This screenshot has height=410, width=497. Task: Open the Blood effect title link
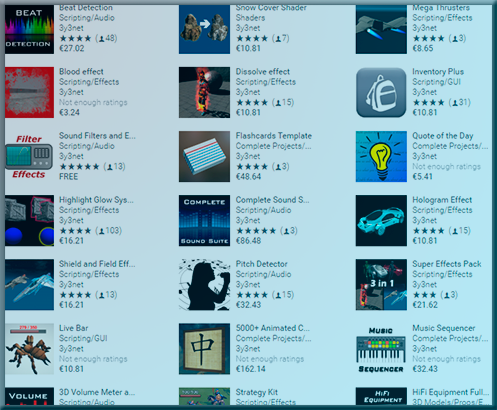(81, 71)
